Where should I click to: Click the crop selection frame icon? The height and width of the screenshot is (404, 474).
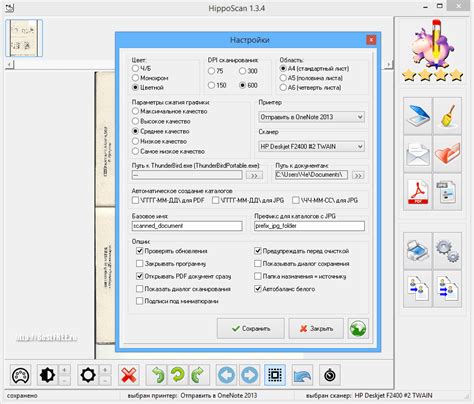click(275, 375)
